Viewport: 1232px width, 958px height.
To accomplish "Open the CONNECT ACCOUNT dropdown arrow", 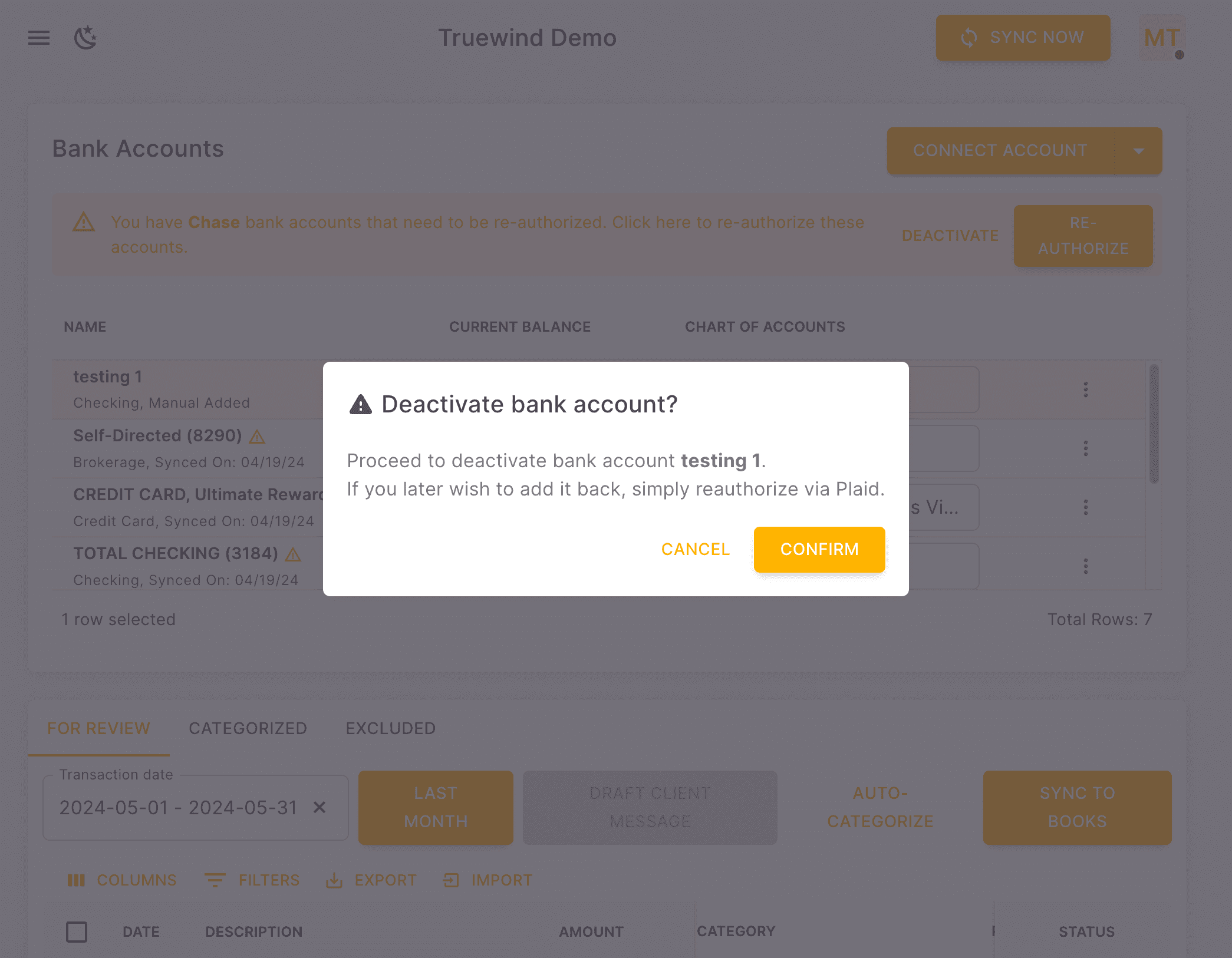I will (1139, 151).
